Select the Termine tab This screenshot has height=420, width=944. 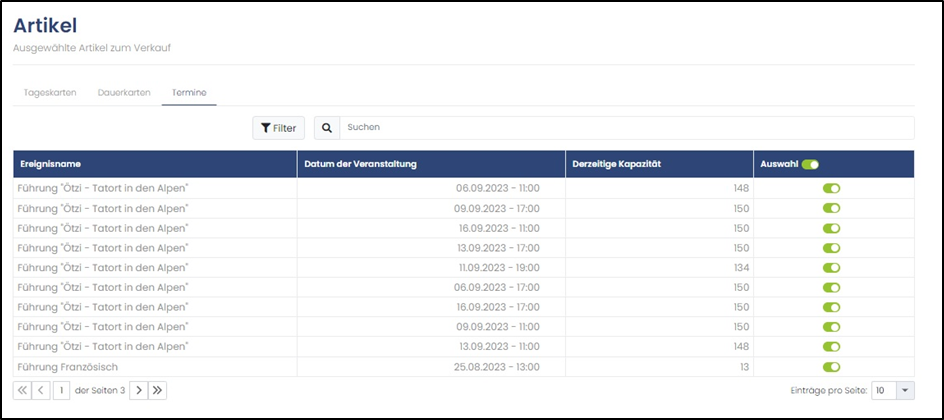pyautogui.click(x=189, y=93)
